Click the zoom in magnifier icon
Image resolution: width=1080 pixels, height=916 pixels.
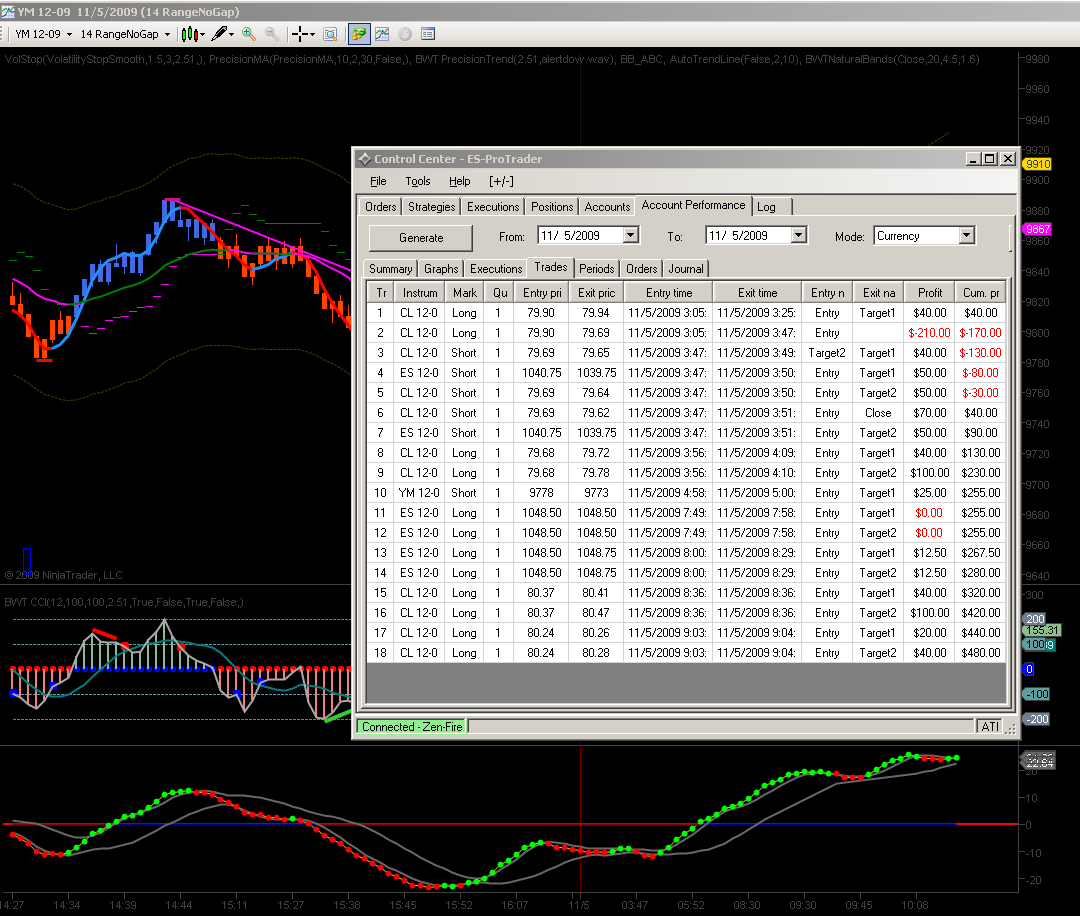[x=249, y=34]
